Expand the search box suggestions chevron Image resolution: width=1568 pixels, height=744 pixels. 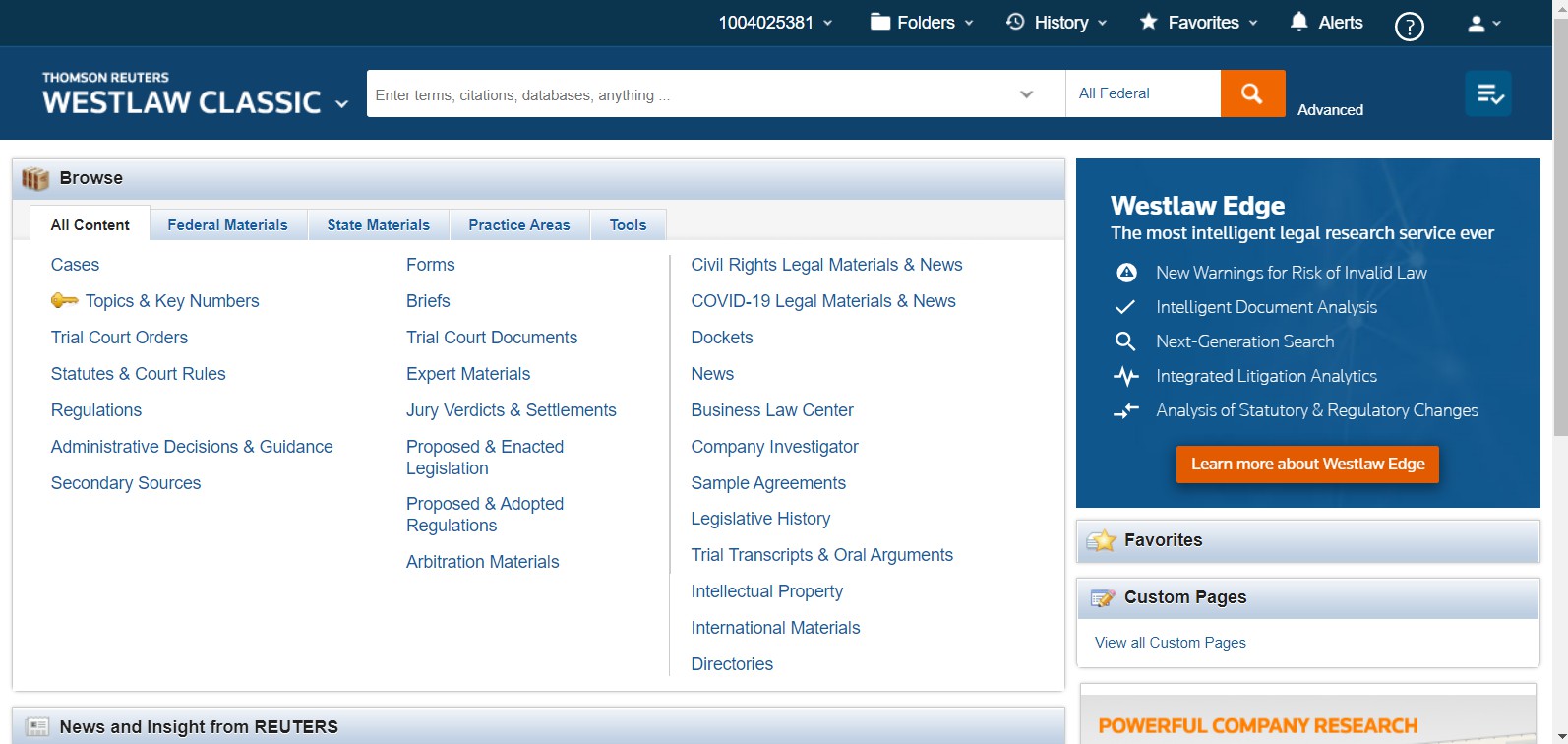coord(1026,94)
